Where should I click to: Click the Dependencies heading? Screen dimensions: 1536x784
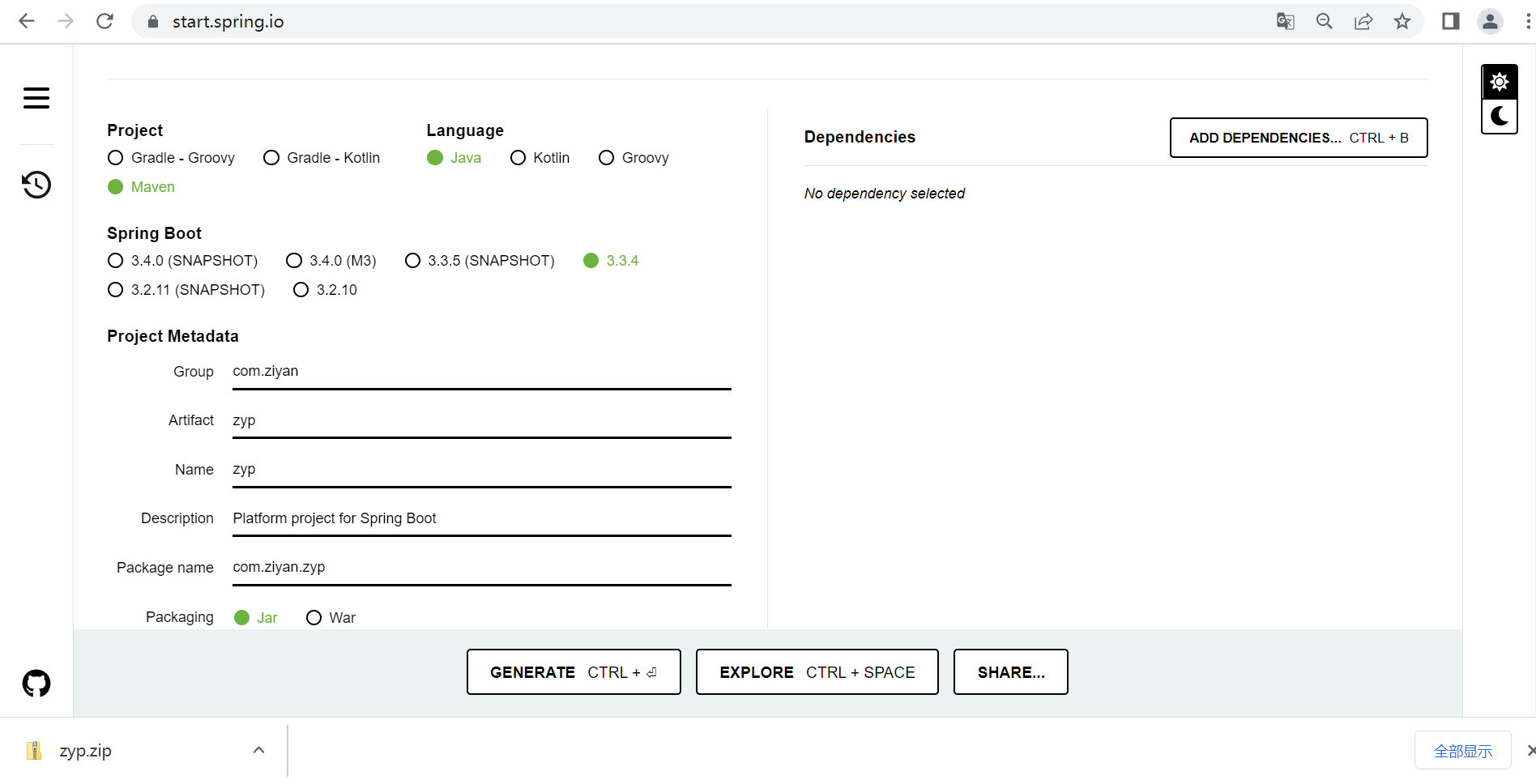[x=860, y=137]
